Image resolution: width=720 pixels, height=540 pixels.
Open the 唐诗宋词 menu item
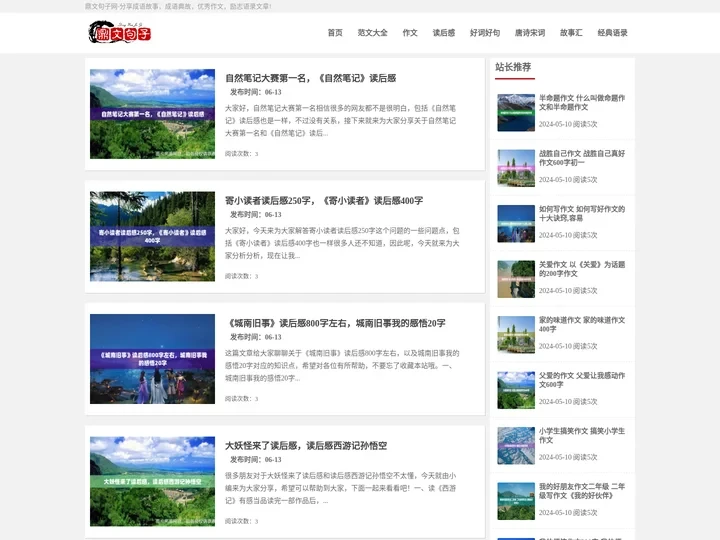pos(530,33)
